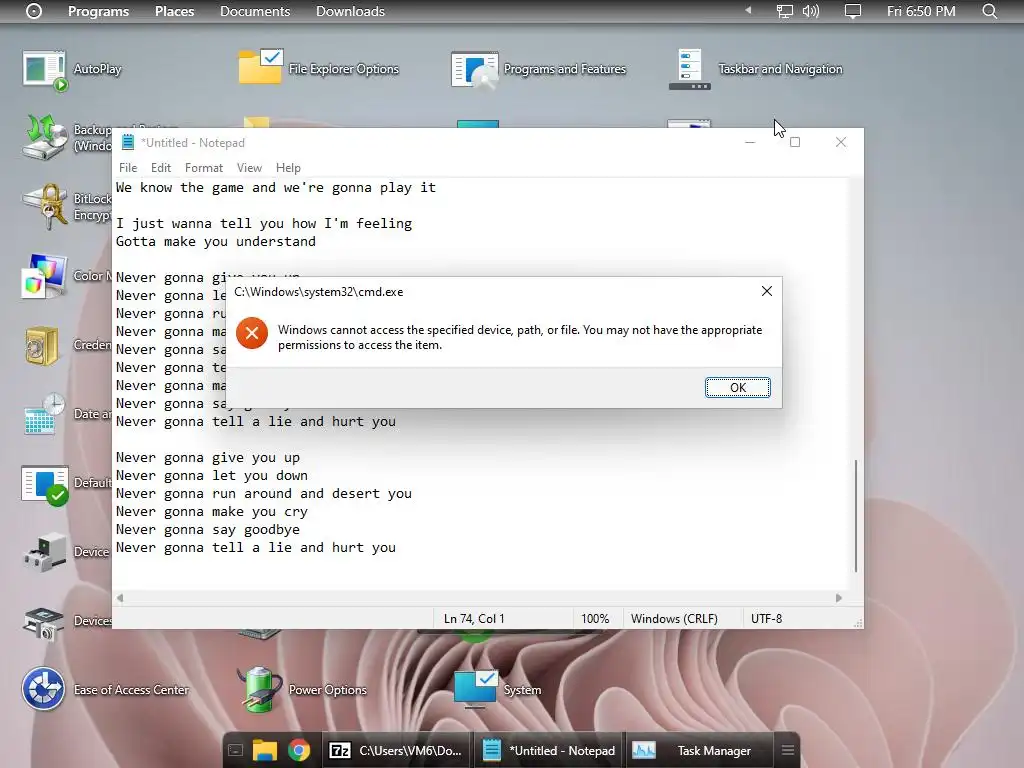This screenshot has width=1024, height=768.
Task: Open the AutoPlay icon
Action: [x=44, y=70]
